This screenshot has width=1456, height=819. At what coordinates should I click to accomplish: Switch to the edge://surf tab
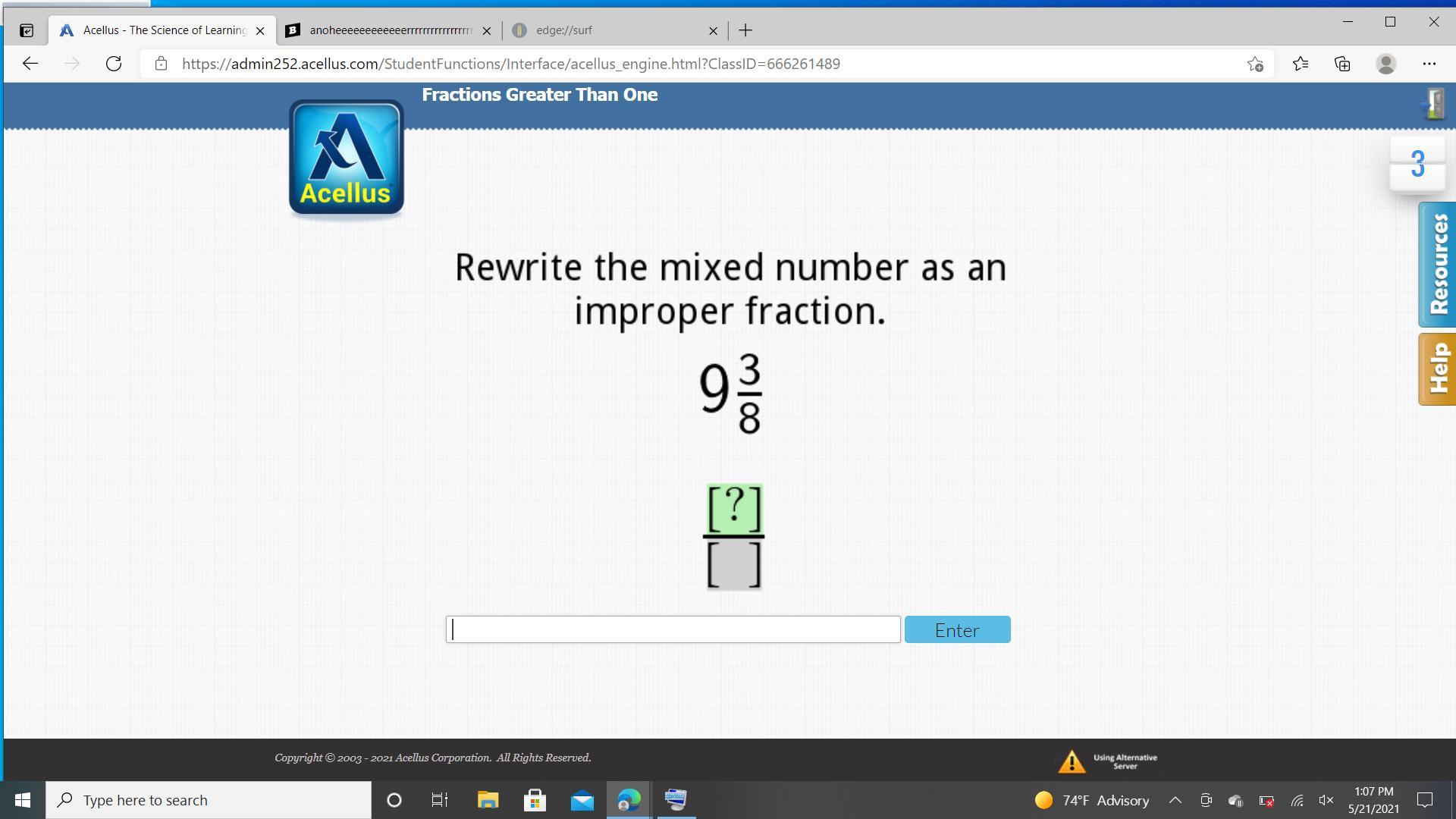tap(607, 30)
